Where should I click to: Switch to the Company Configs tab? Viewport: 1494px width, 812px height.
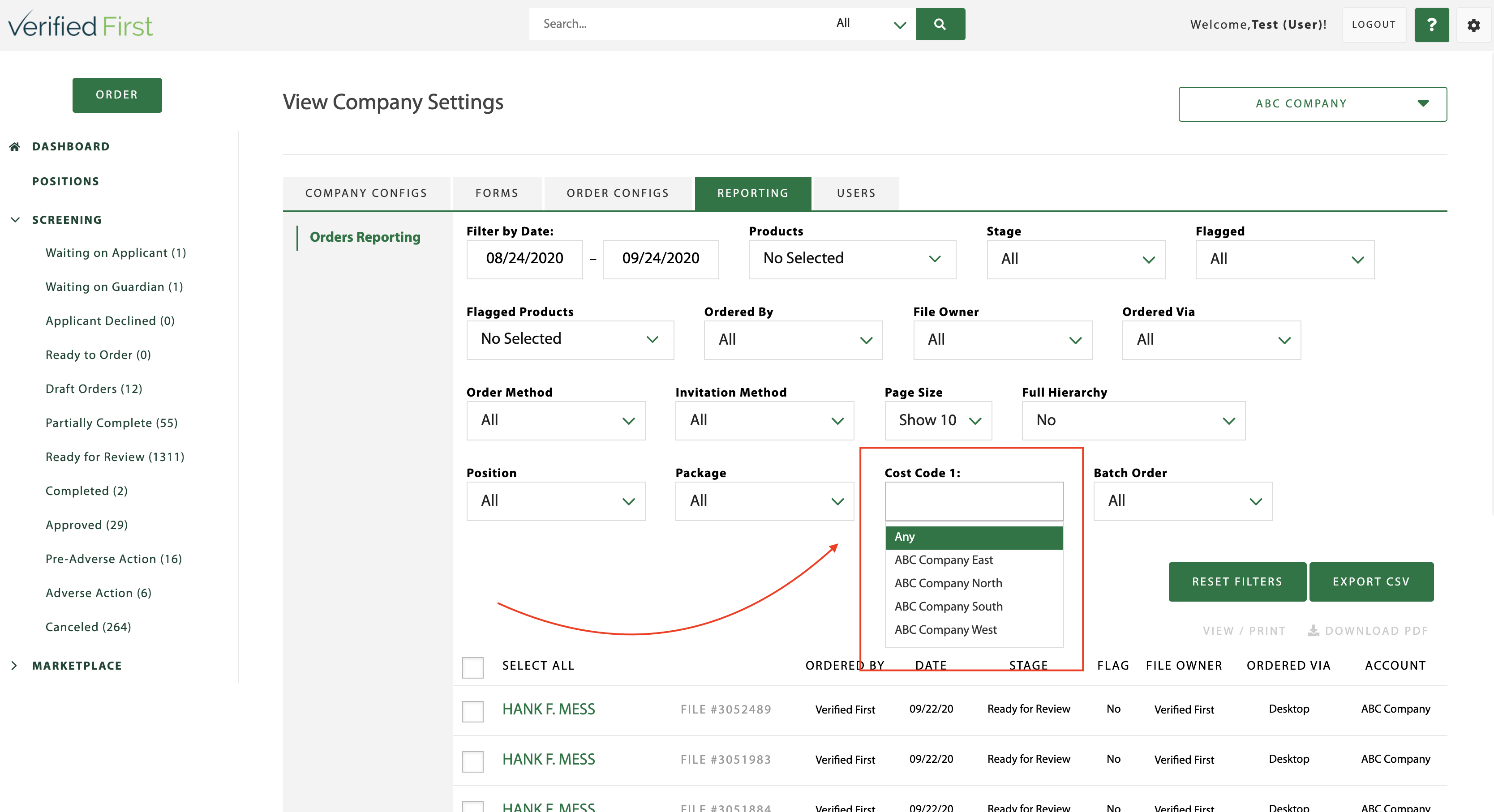pyautogui.click(x=366, y=193)
